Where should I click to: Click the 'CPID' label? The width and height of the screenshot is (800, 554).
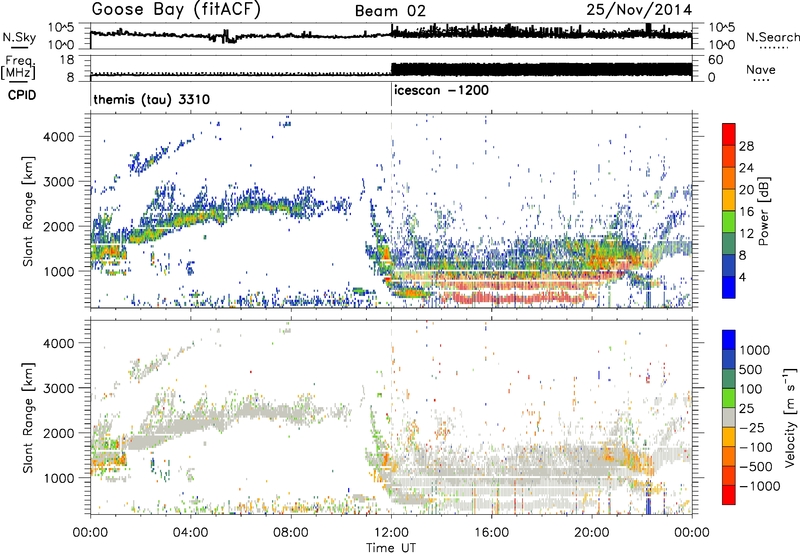pos(22,95)
